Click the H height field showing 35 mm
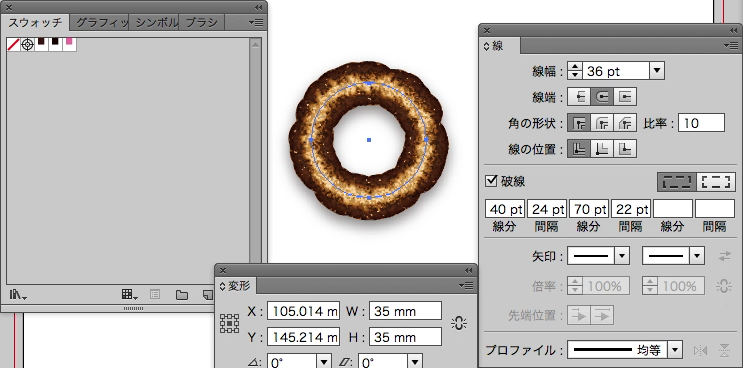Screen dimensions: 743x368 tap(406, 337)
